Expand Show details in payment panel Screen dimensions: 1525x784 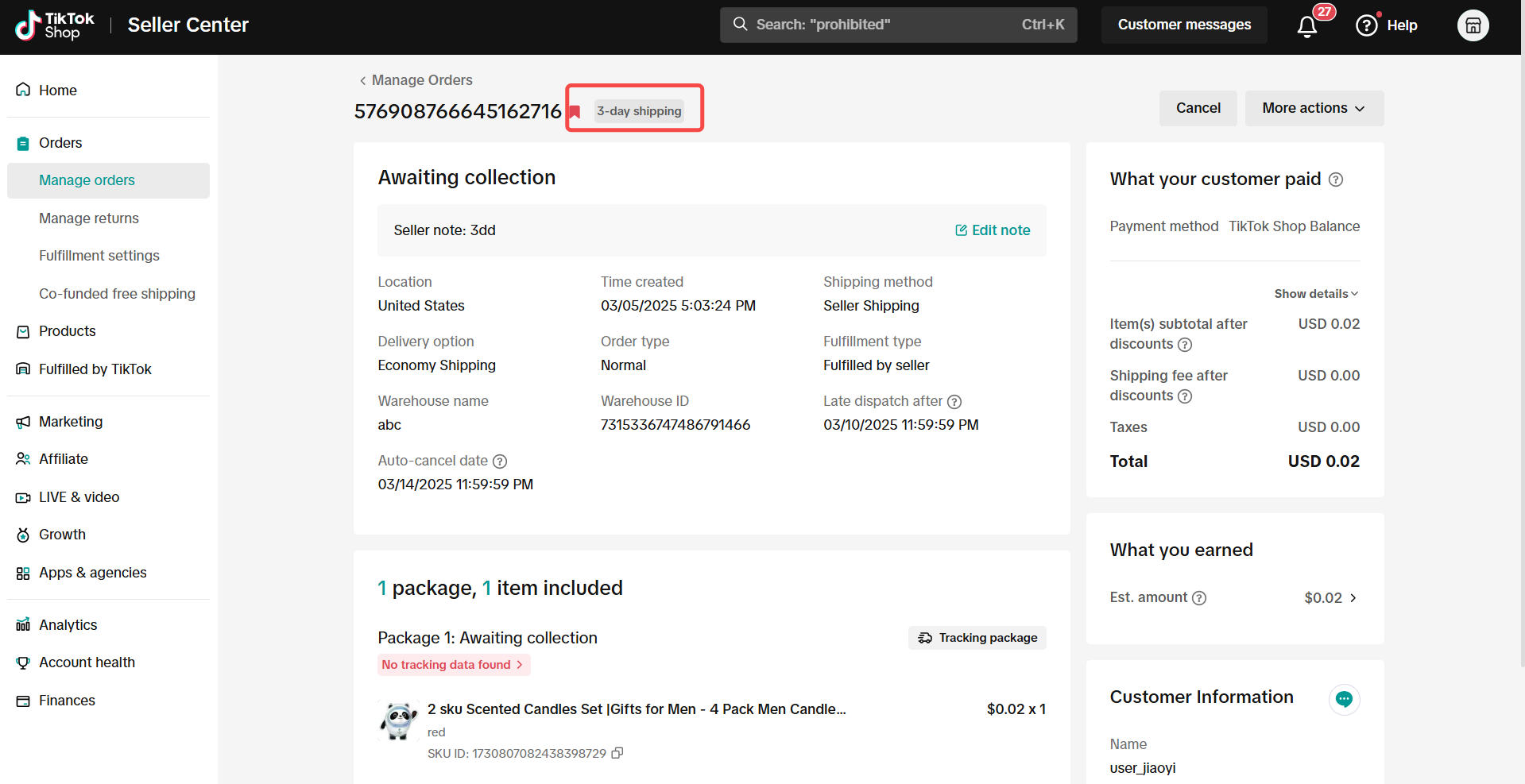click(x=1316, y=294)
